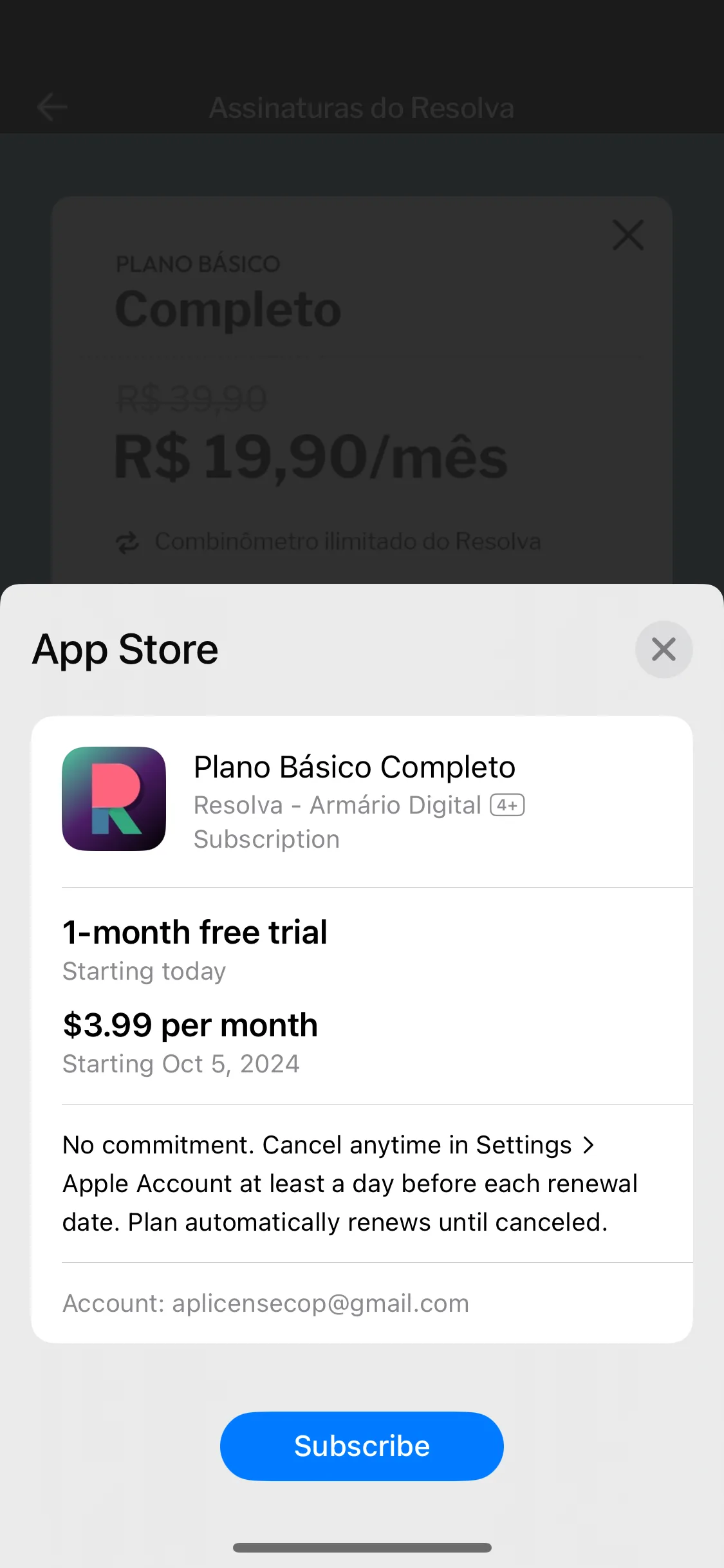Dismiss the Plano Básico card with X
The image size is (724, 1568).
[628, 235]
